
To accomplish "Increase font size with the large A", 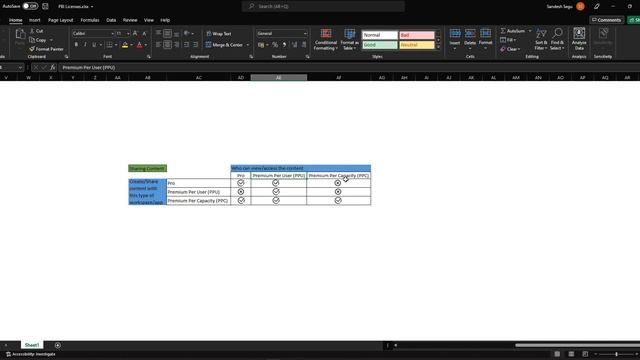I will tap(135, 33).
